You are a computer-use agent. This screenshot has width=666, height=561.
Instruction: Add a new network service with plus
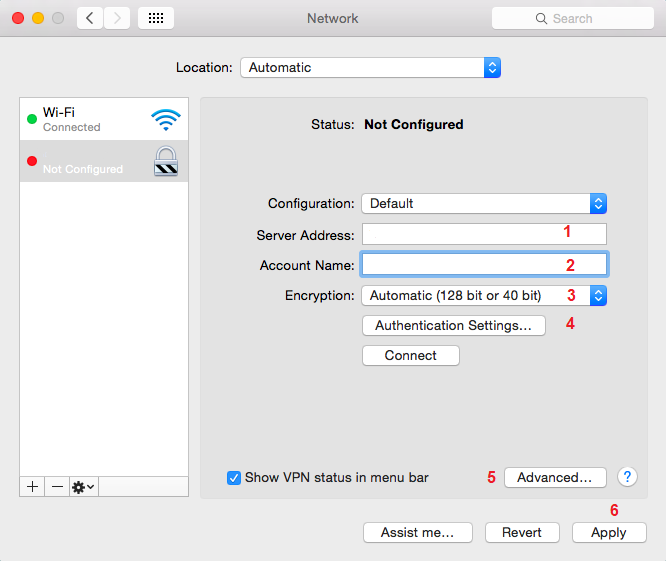pos(32,486)
